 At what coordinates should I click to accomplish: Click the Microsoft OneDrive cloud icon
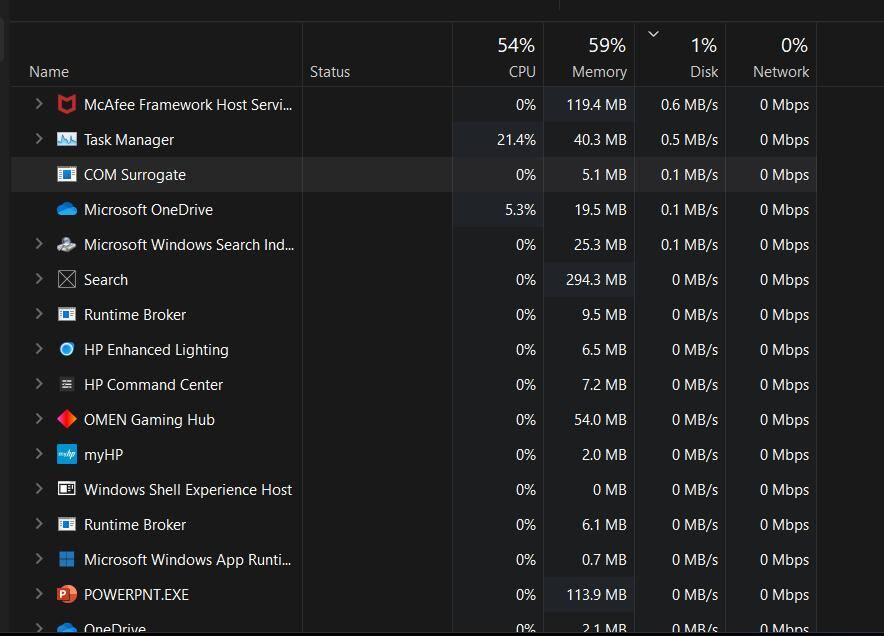click(x=67, y=210)
